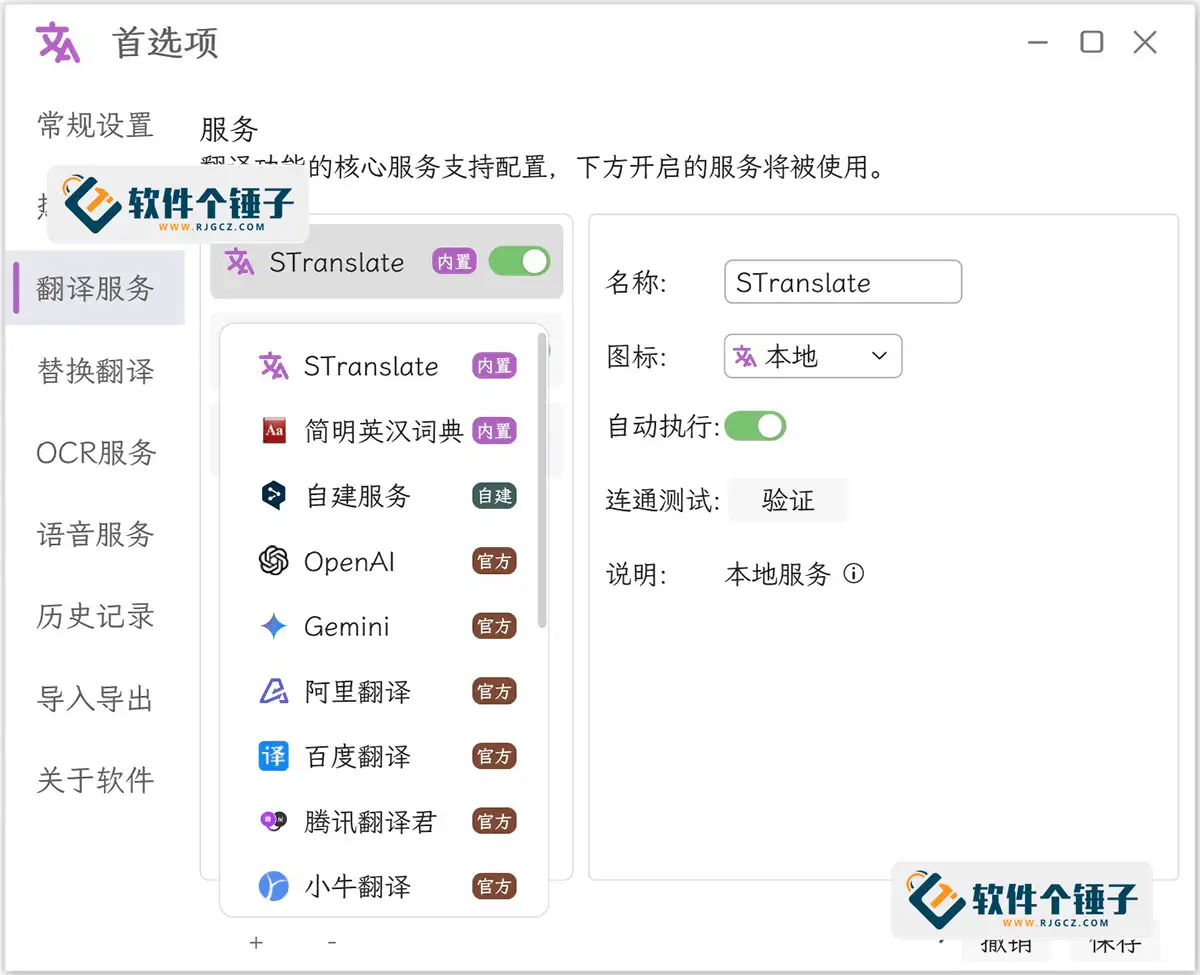1200x975 pixels.
Task: Select the 小牛翻译 icon
Action: point(274,886)
